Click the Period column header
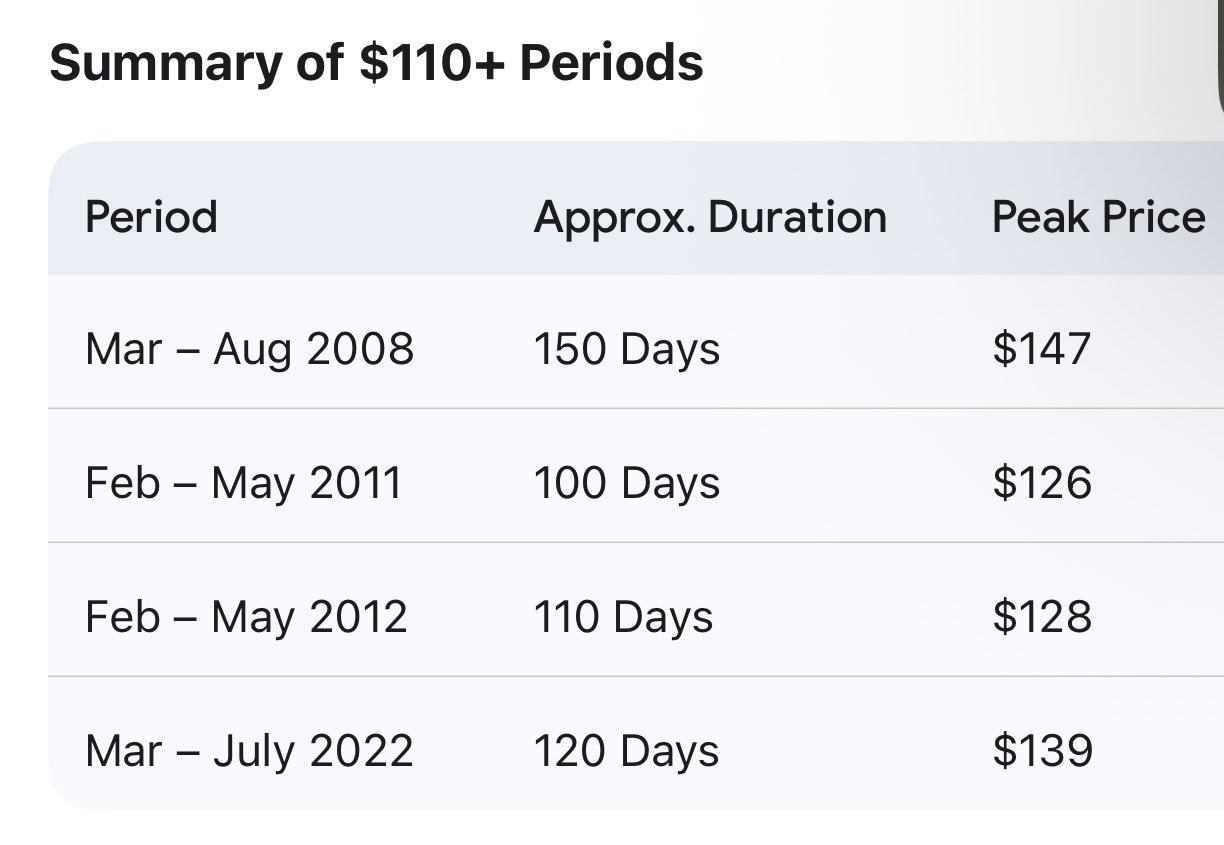The image size is (1224, 845). click(x=151, y=217)
